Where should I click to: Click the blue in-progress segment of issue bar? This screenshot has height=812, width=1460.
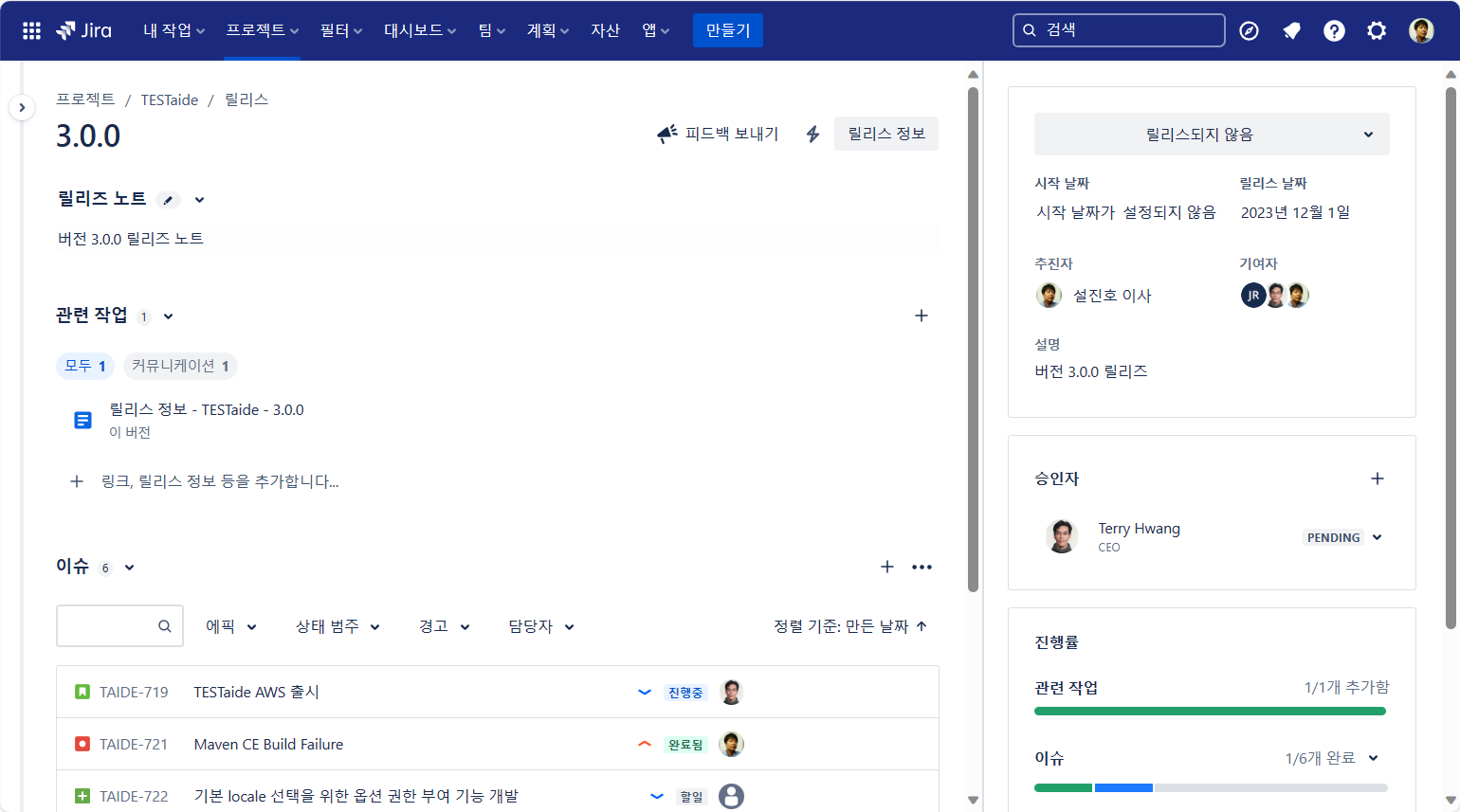(x=1123, y=787)
